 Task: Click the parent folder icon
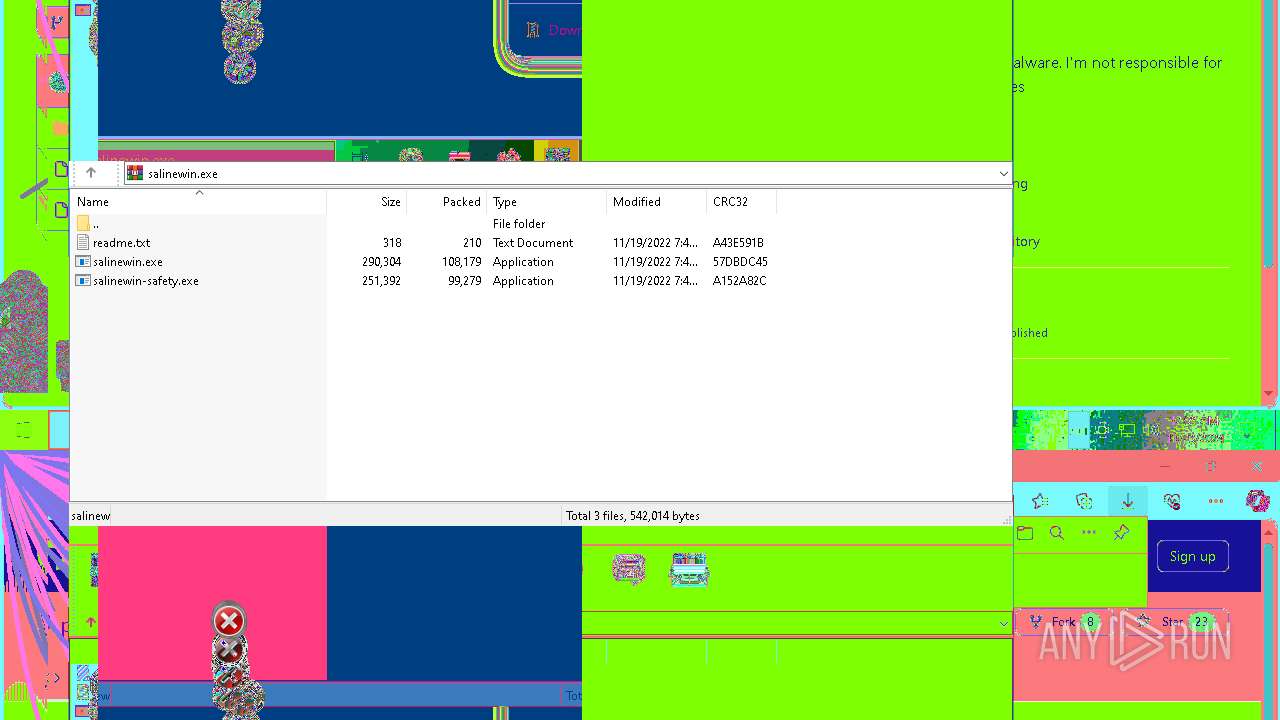[83, 224]
